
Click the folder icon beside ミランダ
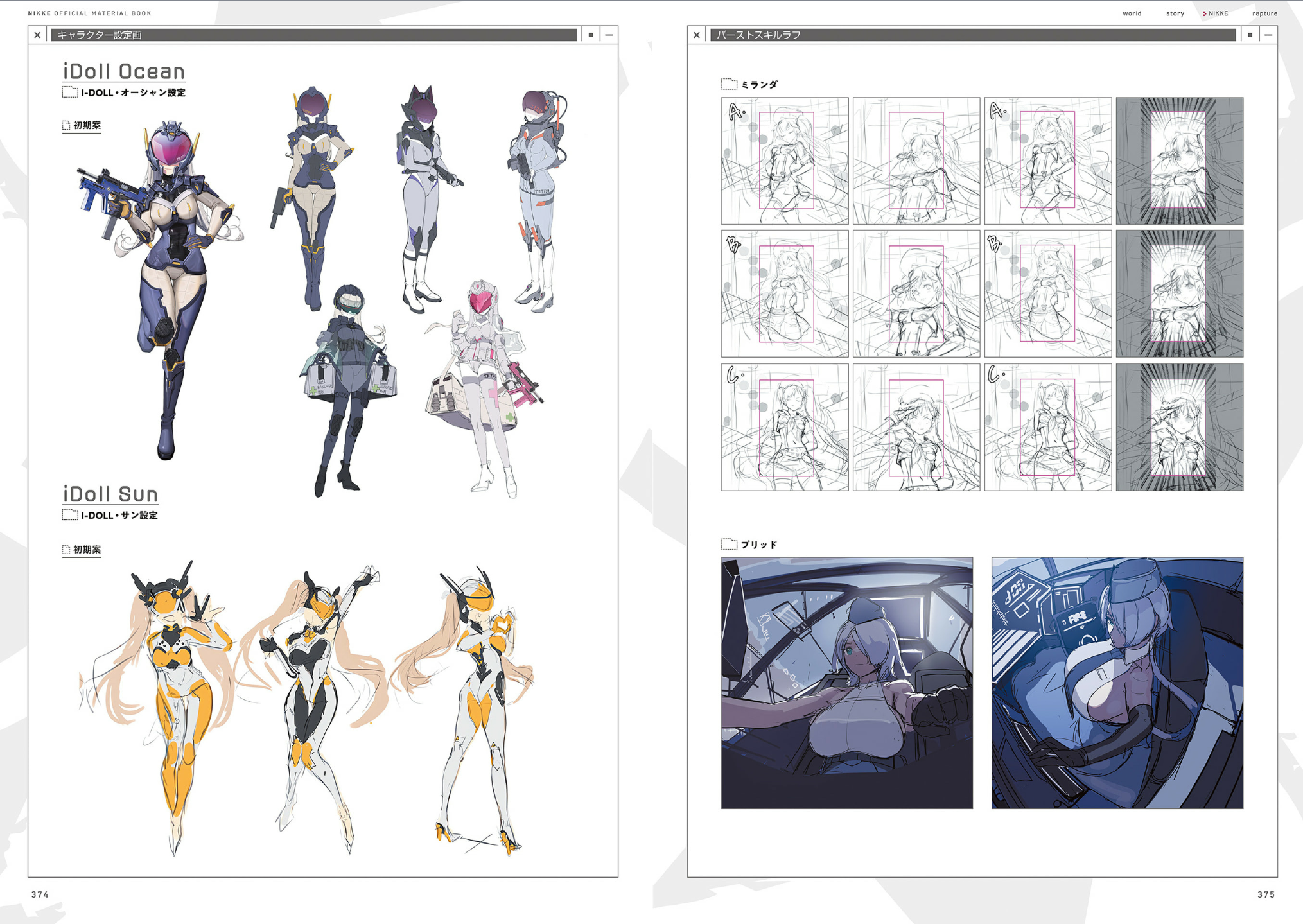coord(728,84)
